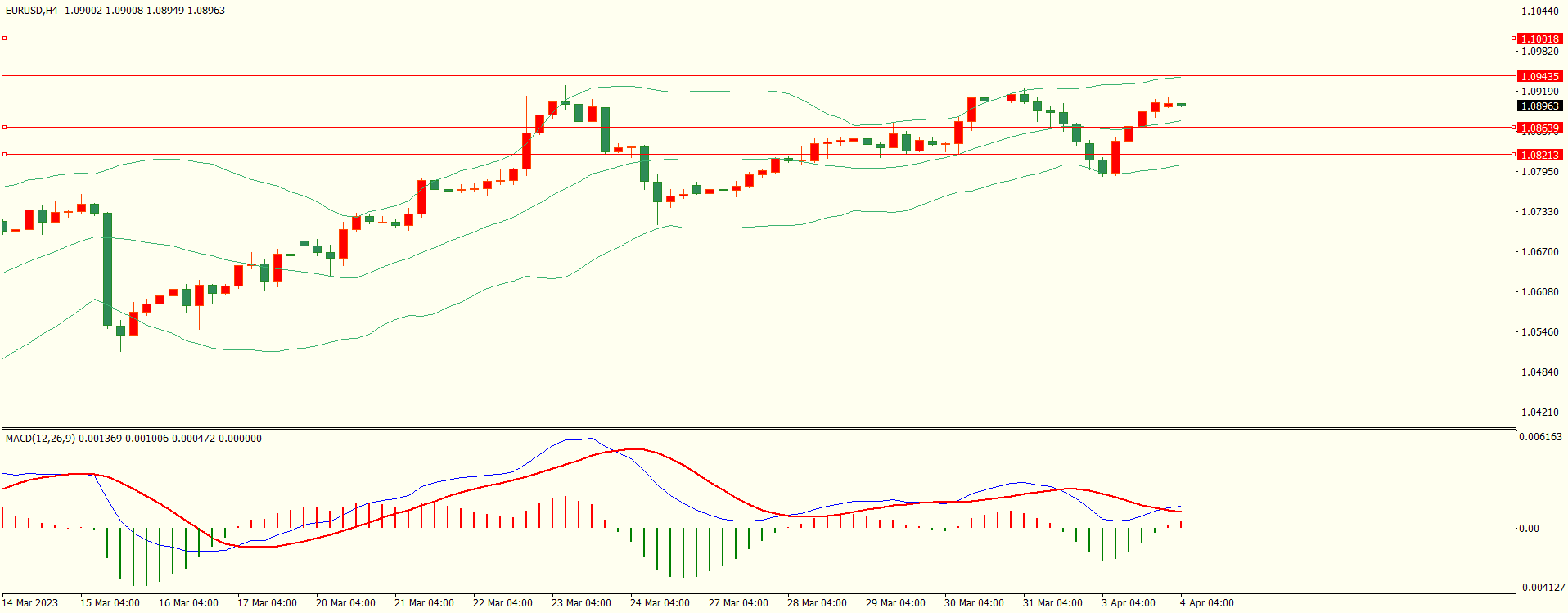Image resolution: width=1568 pixels, height=613 pixels.
Task: Click the 0.006163 MACD scale value
Action: coord(1539,437)
